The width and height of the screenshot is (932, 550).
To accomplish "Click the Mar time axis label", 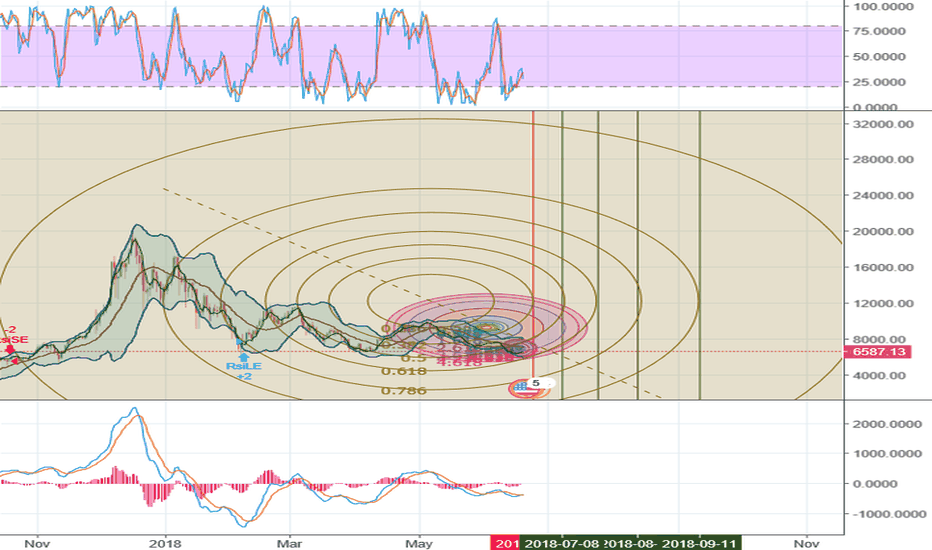I will pos(290,543).
